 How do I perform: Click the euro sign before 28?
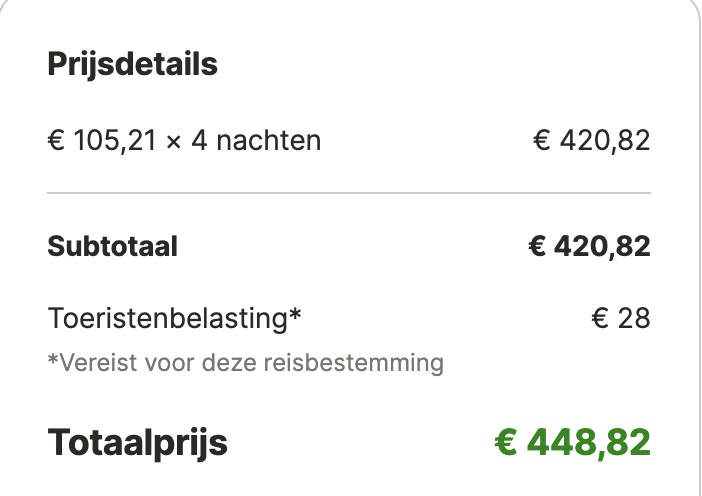pos(599,319)
